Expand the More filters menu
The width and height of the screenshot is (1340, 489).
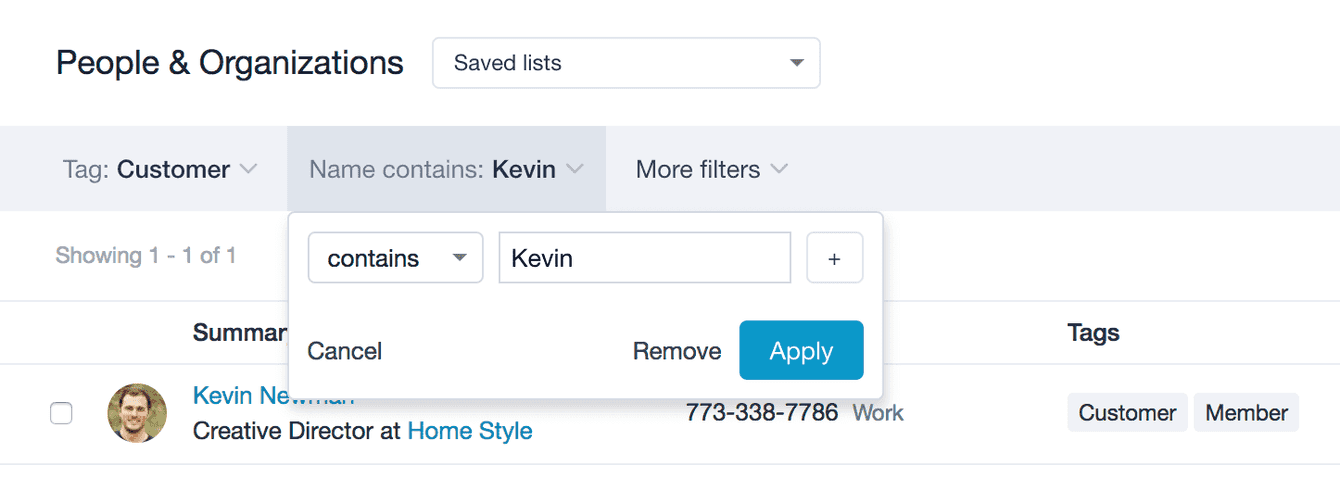point(712,169)
